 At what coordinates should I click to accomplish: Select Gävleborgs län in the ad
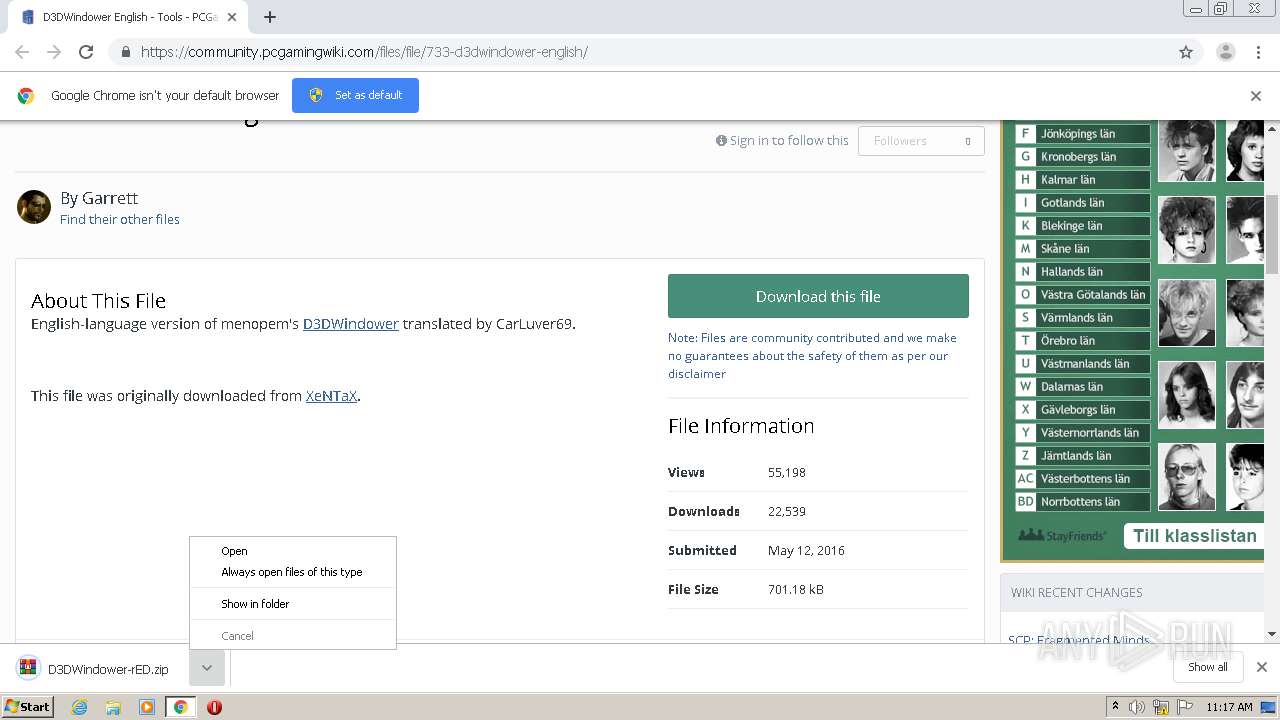tap(1083, 410)
